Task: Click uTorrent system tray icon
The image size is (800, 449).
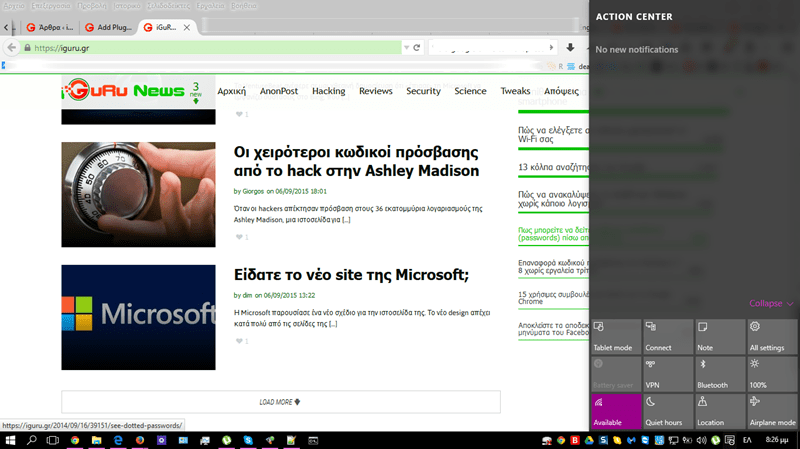Action: coord(715,440)
